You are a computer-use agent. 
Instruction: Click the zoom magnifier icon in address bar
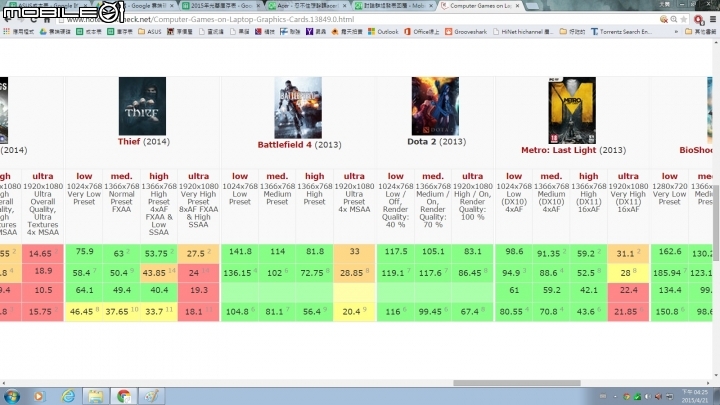(674, 19)
